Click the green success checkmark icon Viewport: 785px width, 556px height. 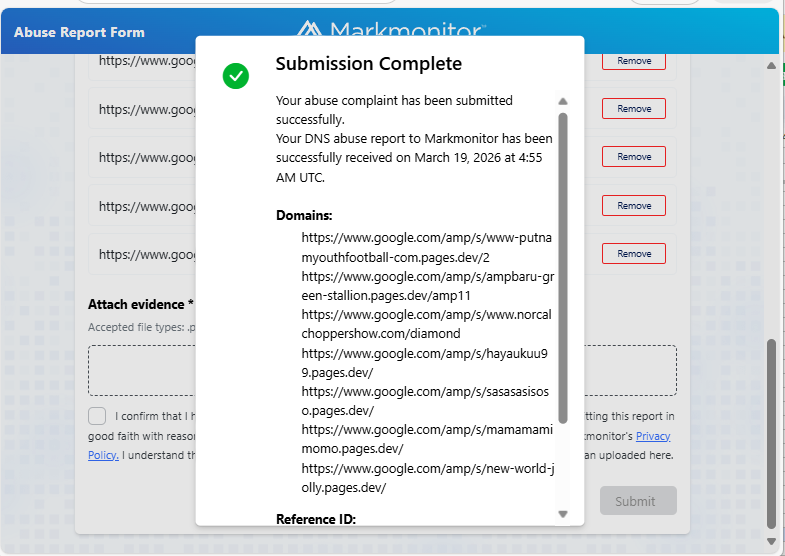pyautogui.click(x=236, y=76)
